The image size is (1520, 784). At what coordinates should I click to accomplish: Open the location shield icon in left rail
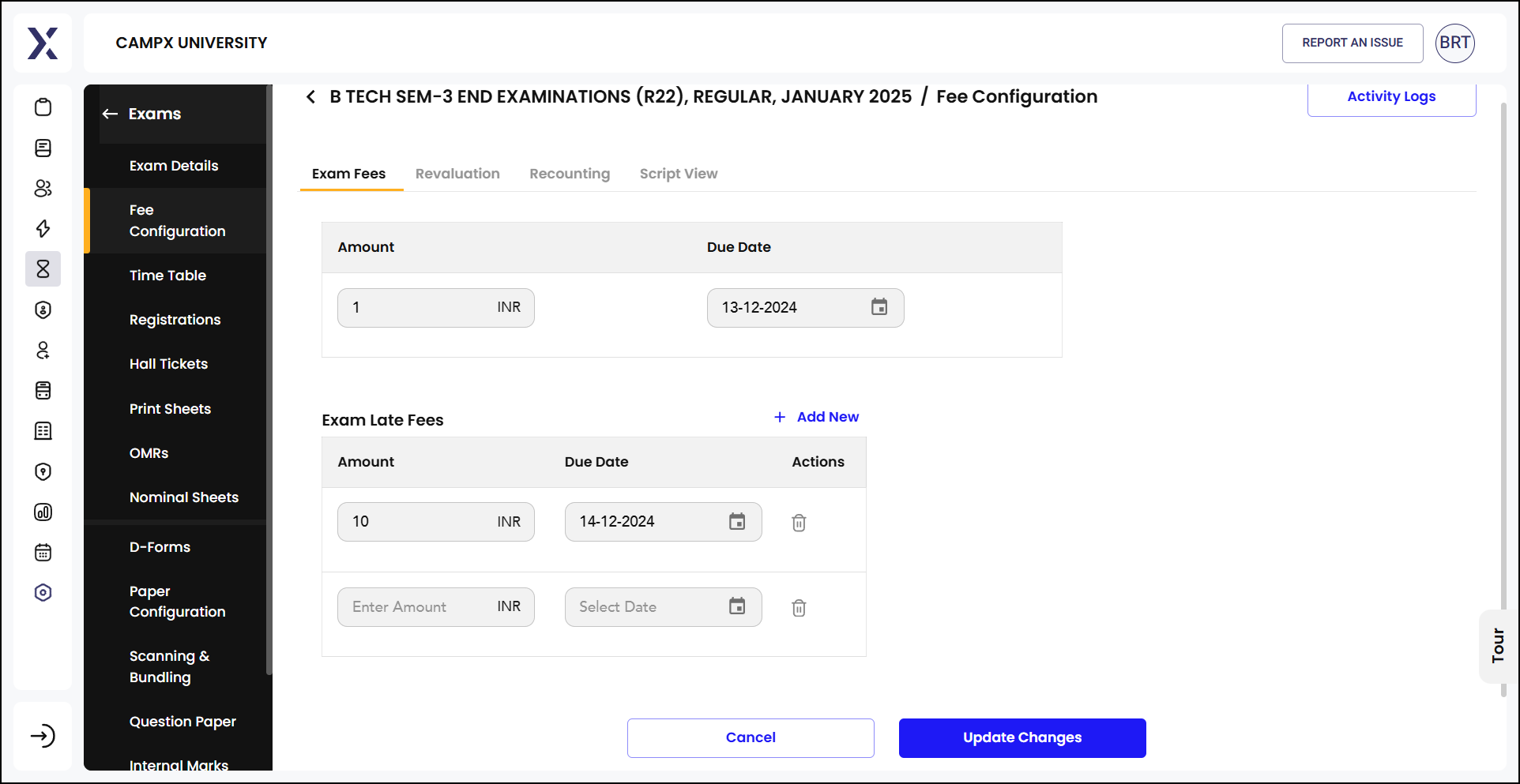[x=43, y=471]
